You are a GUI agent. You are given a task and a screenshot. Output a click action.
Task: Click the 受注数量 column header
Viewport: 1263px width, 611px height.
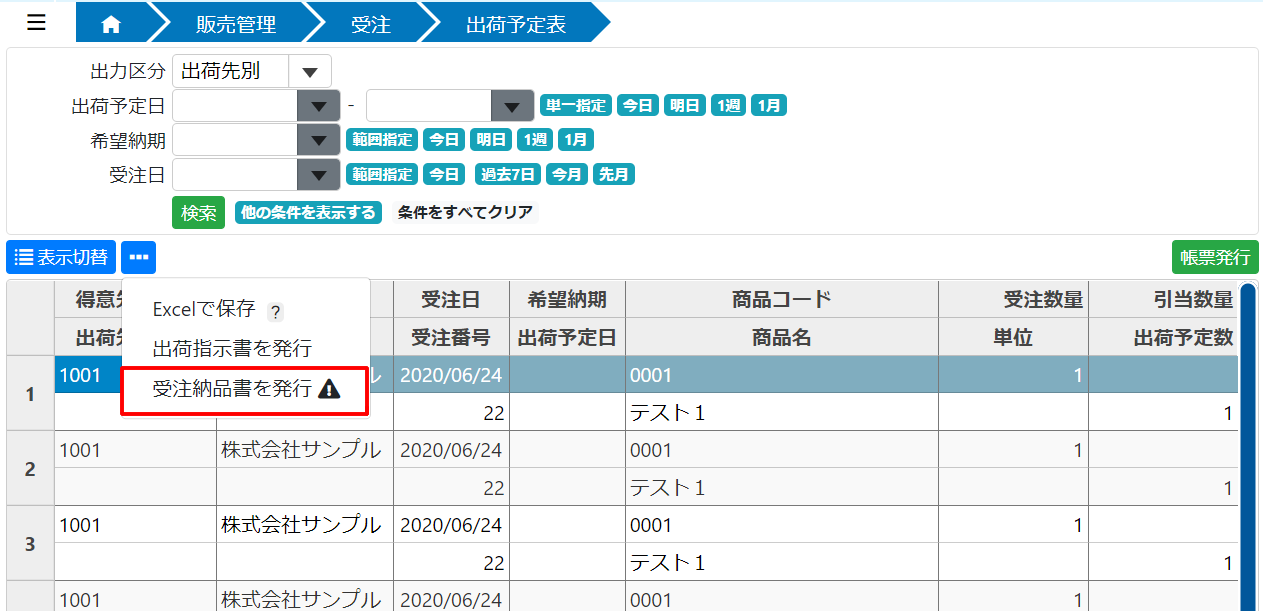tap(1013, 299)
